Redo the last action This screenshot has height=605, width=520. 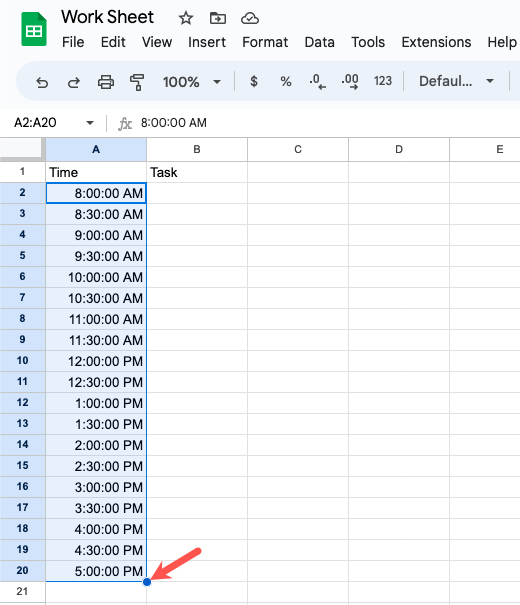74,82
